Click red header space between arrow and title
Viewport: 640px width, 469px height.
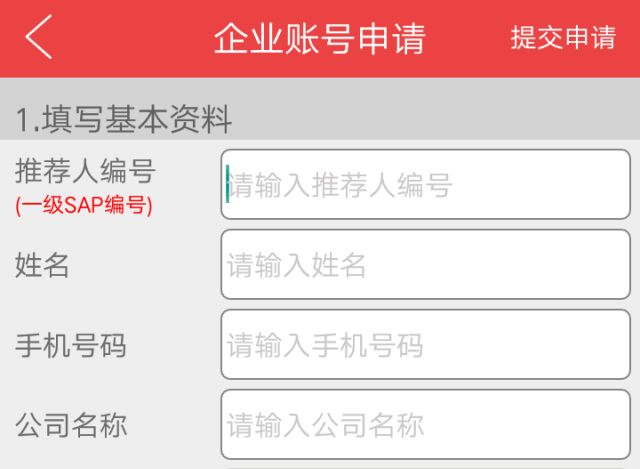(x=130, y=39)
